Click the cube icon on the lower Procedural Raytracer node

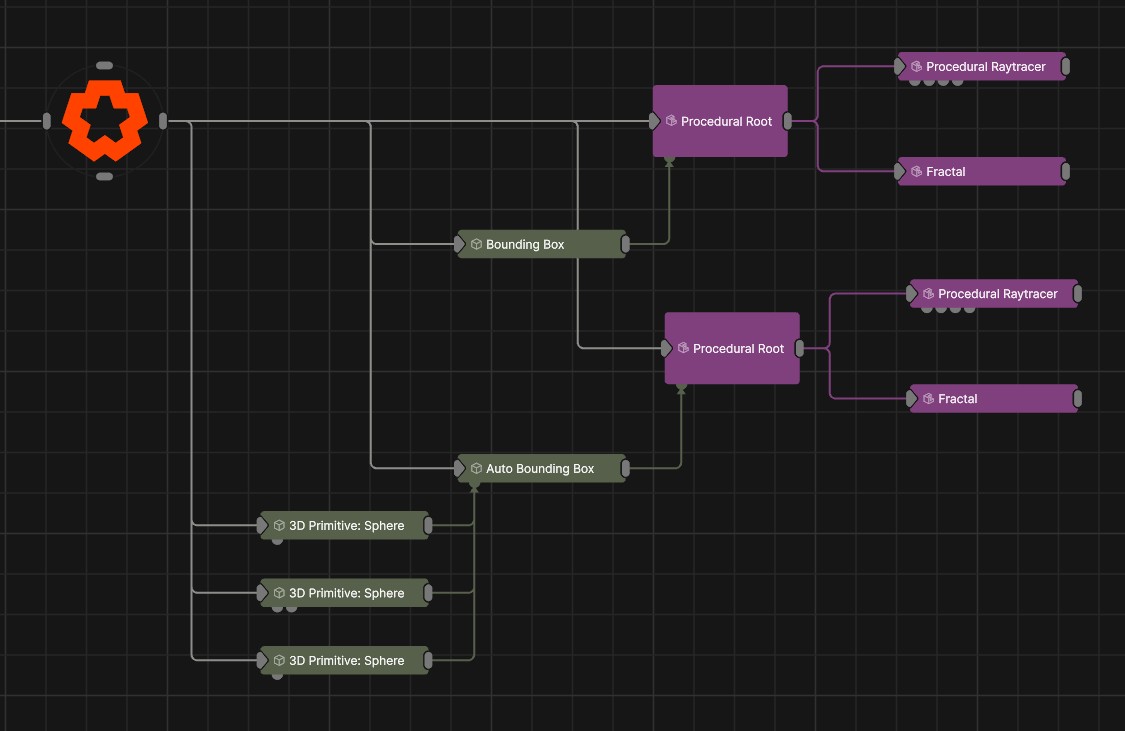click(x=926, y=293)
